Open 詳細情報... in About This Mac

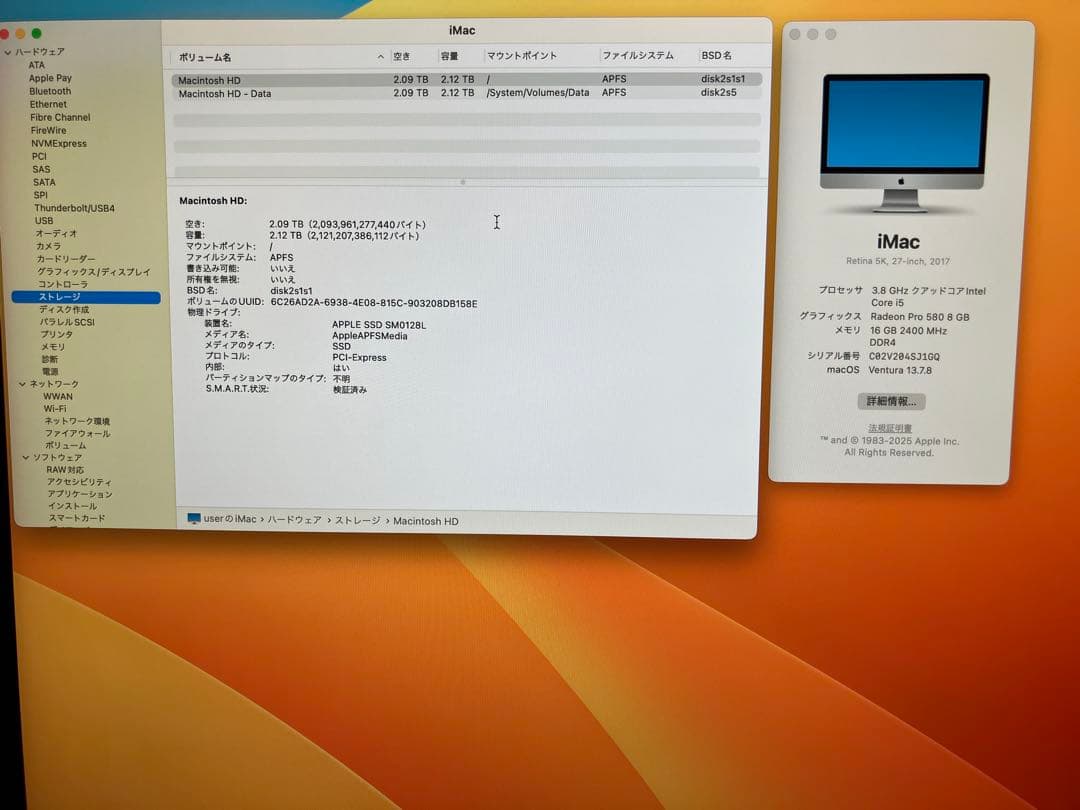[891, 401]
